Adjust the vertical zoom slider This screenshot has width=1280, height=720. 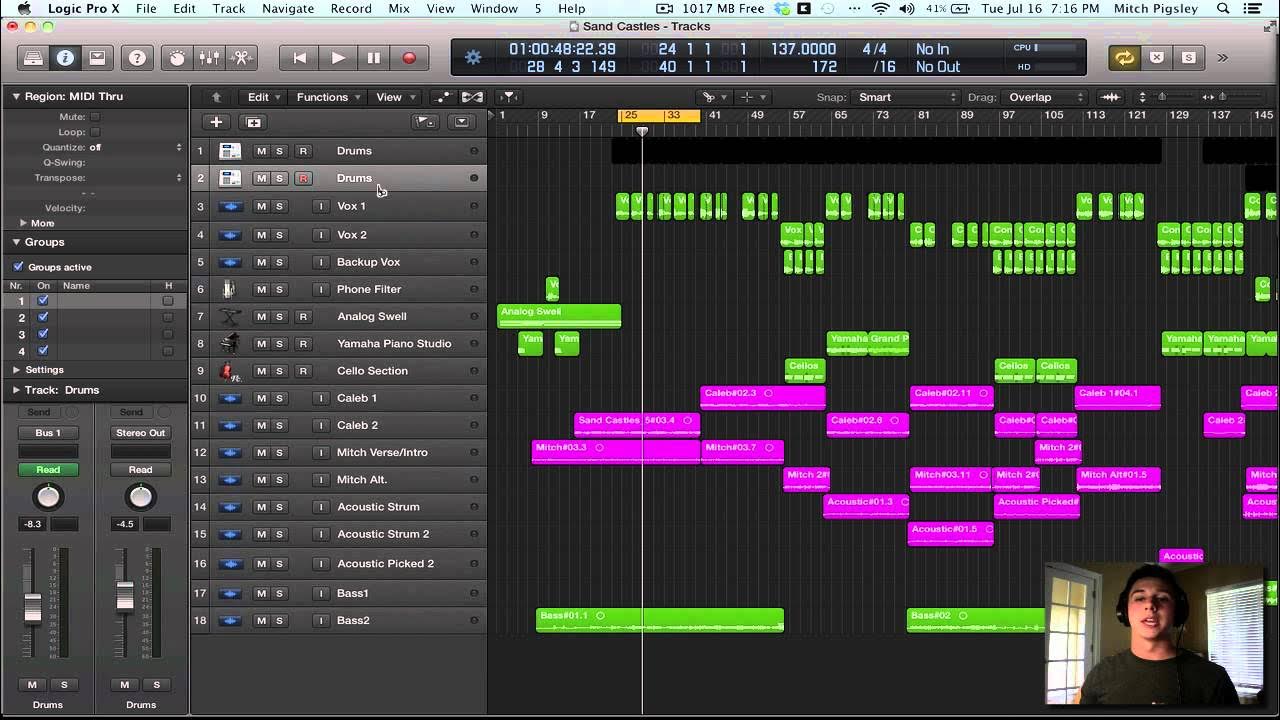tap(1160, 97)
